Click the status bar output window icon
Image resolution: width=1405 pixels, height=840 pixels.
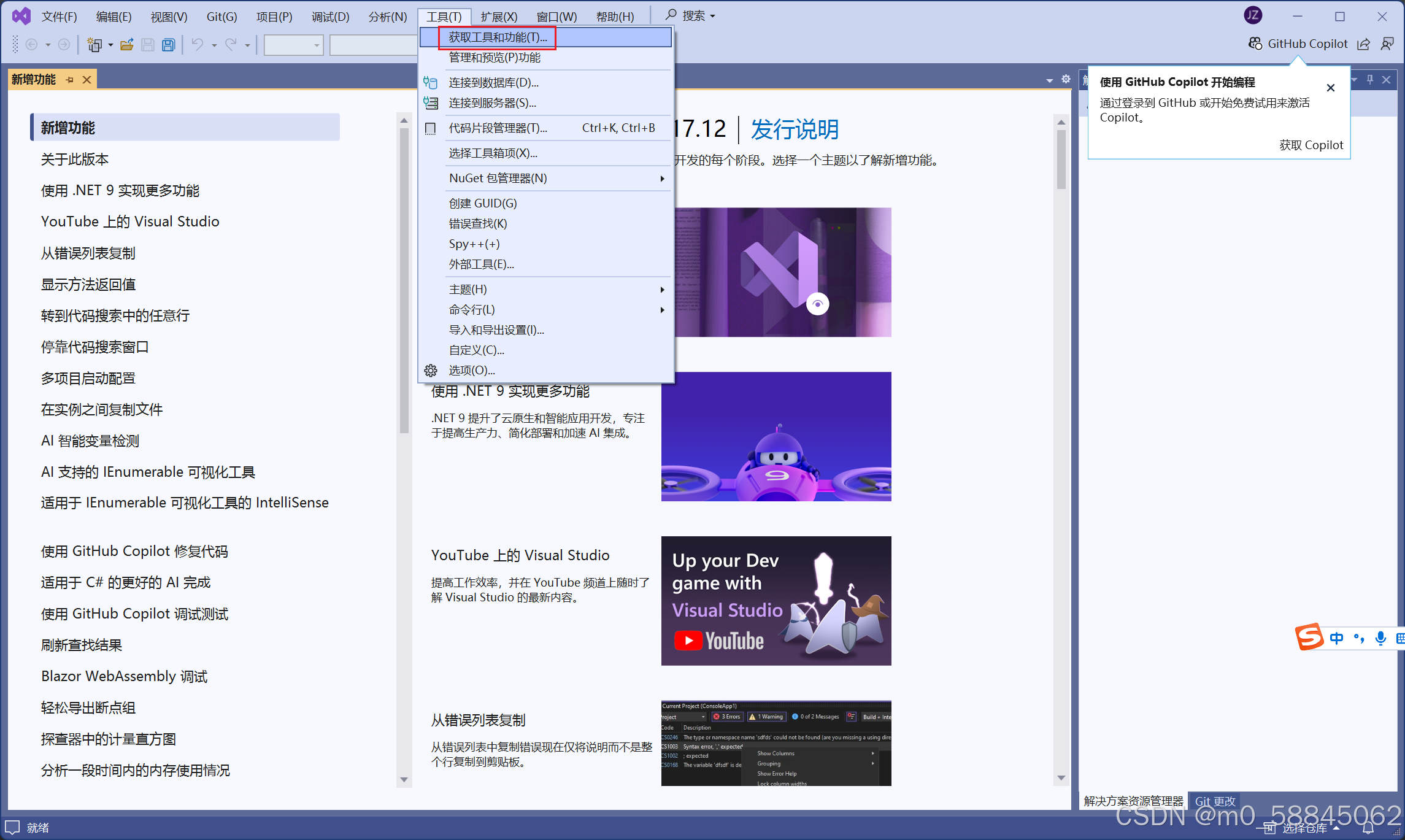click(12, 827)
